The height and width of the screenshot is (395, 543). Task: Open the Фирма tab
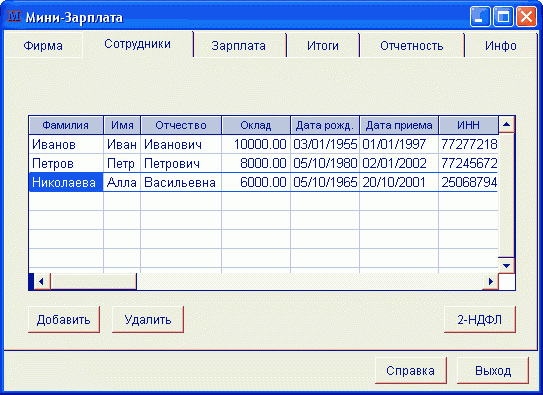click(x=43, y=45)
